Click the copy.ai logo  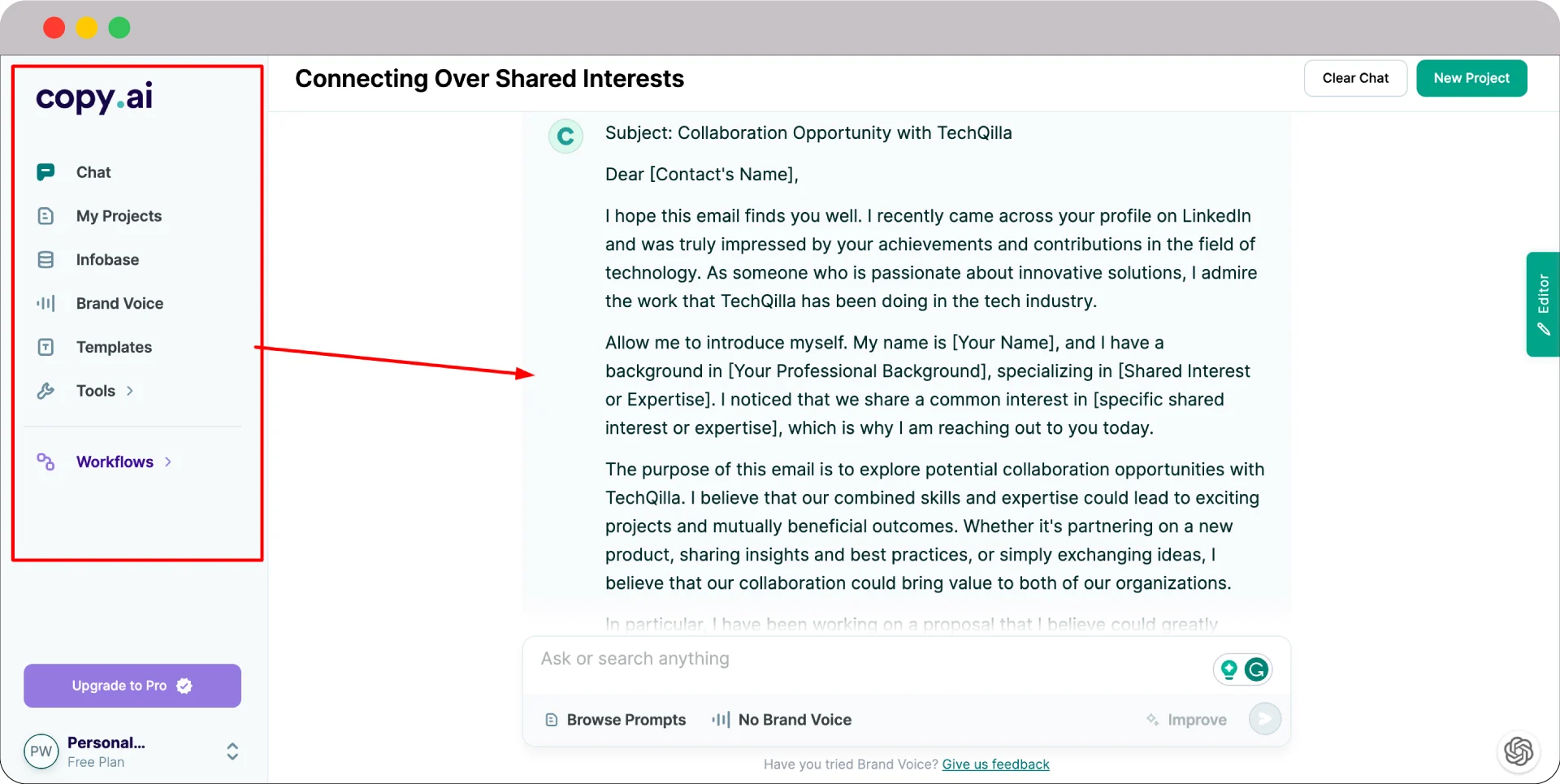94,97
